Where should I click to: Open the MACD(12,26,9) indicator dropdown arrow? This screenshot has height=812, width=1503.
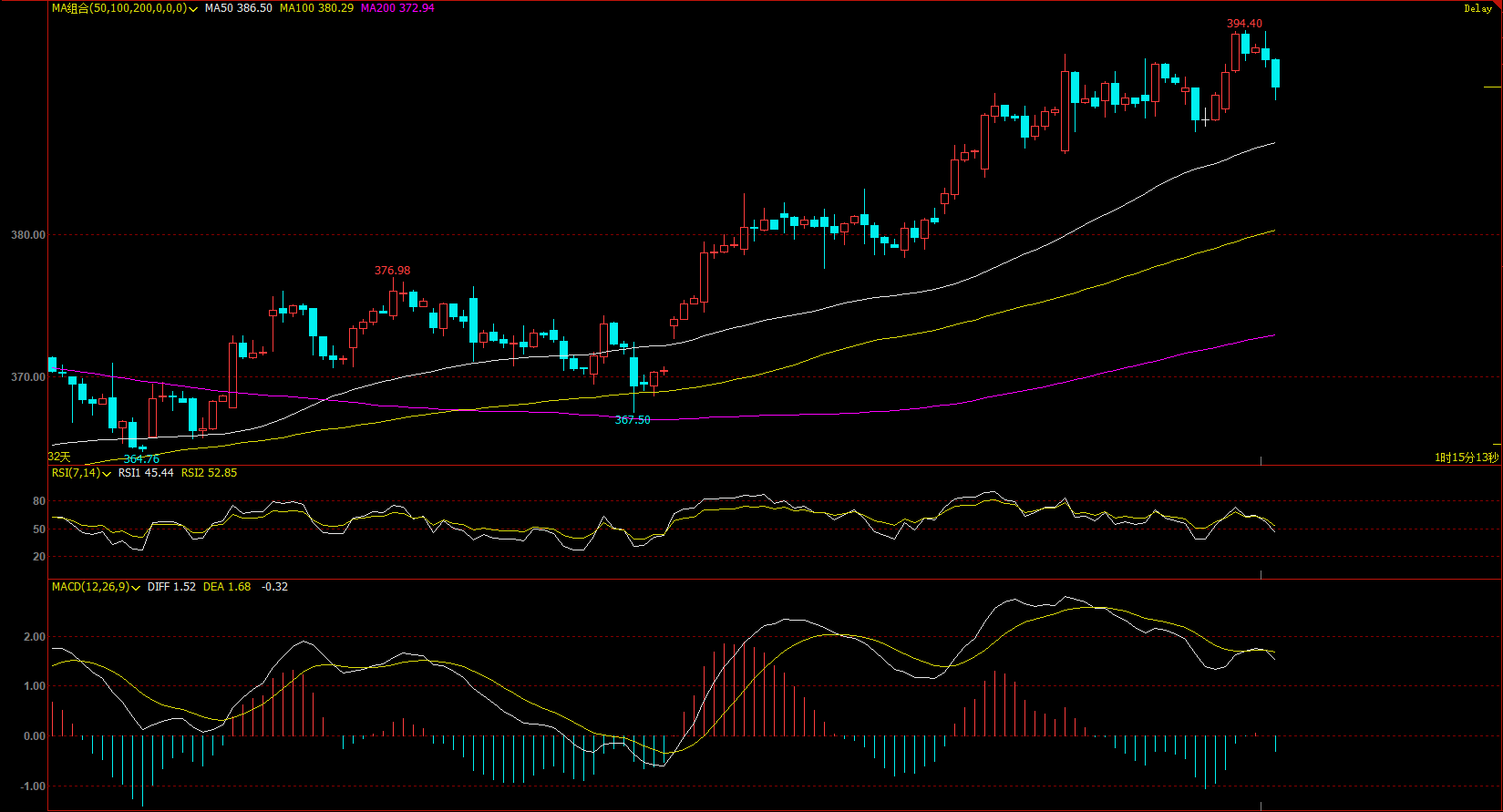[x=136, y=588]
